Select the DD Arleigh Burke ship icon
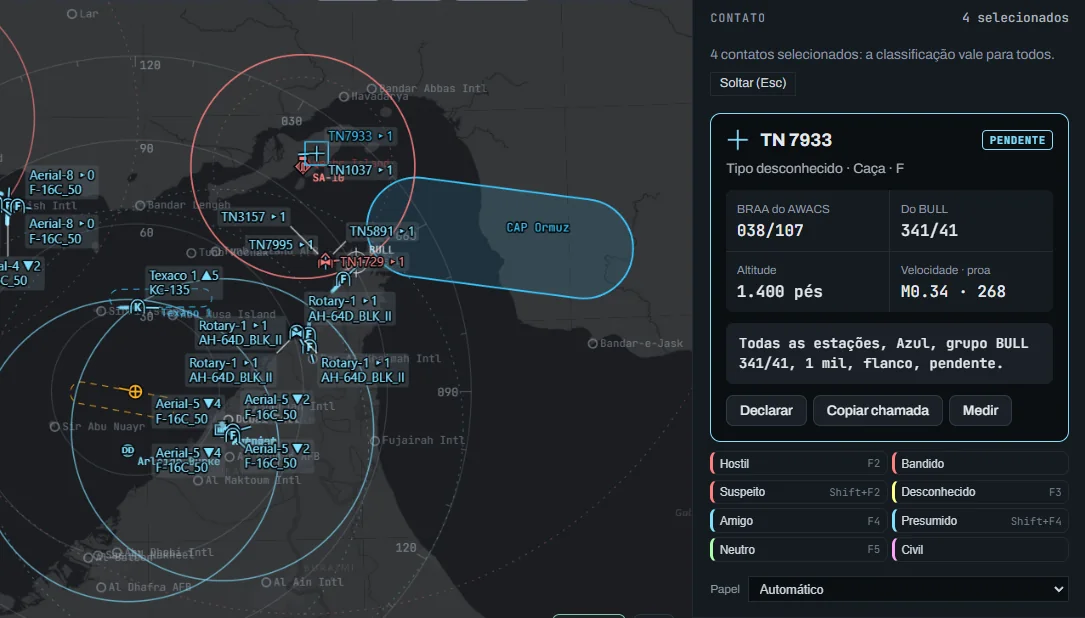 point(128,451)
